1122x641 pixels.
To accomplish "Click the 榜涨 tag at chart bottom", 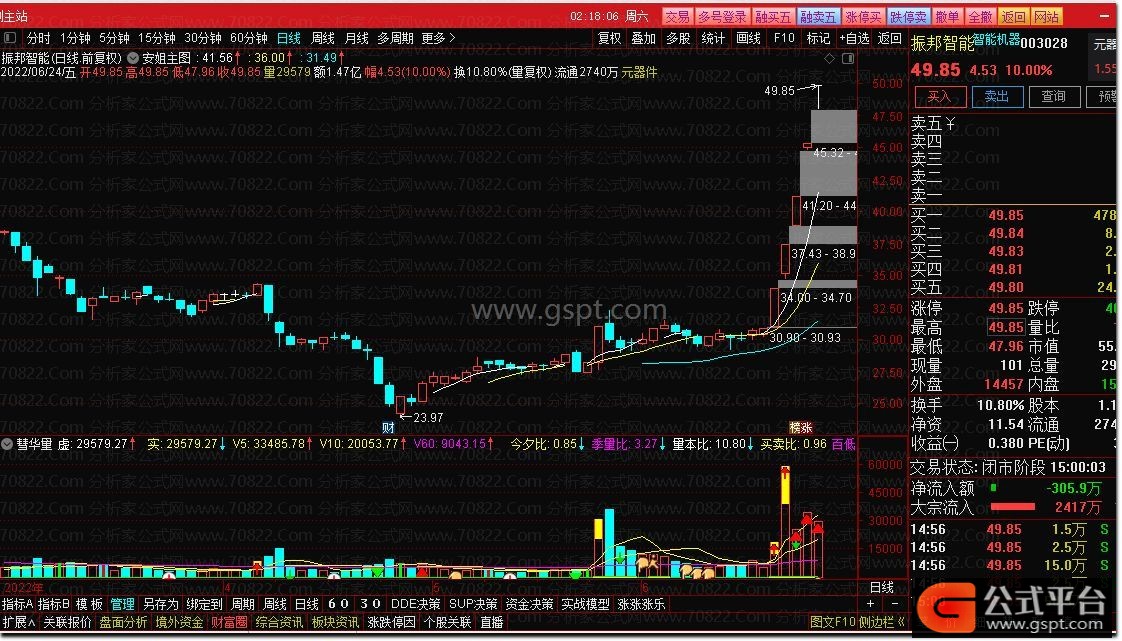I will coord(801,428).
